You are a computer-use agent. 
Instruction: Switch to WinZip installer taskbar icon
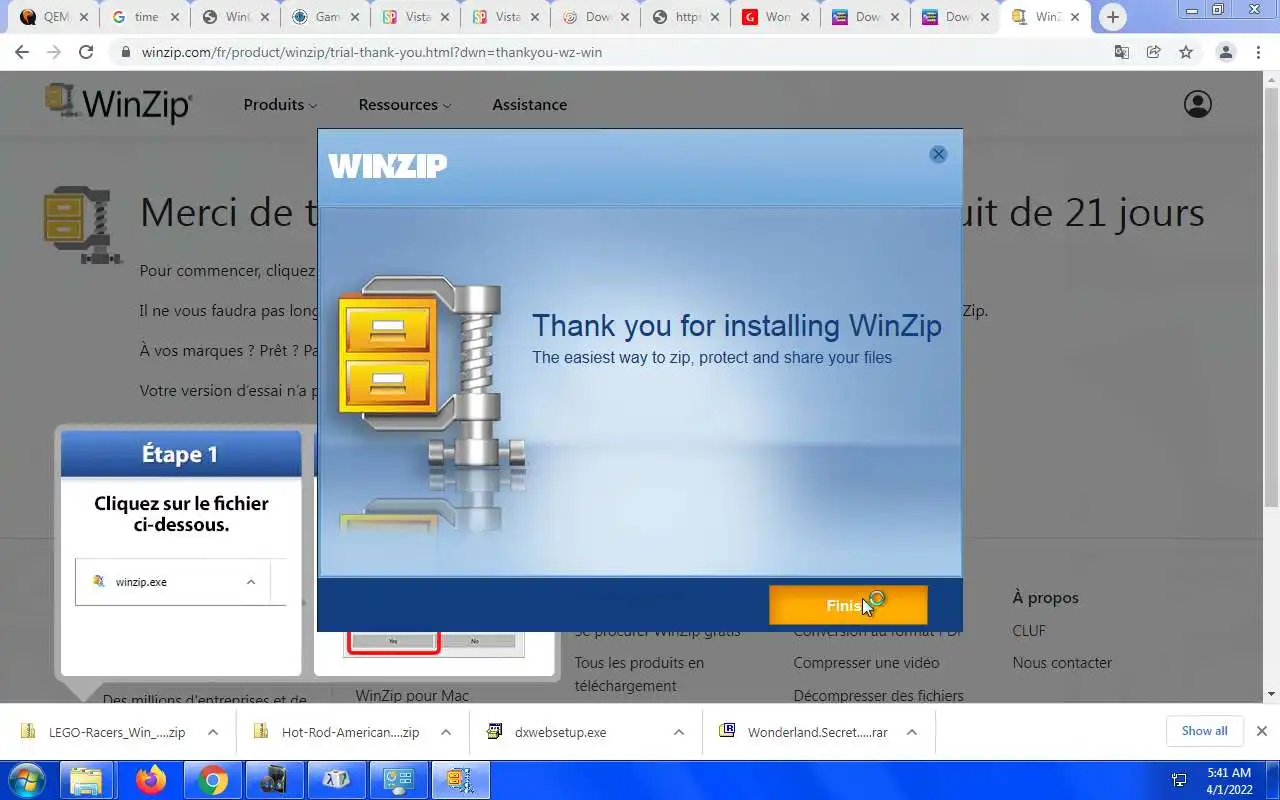pyautogui.click(x=460, y=780)
